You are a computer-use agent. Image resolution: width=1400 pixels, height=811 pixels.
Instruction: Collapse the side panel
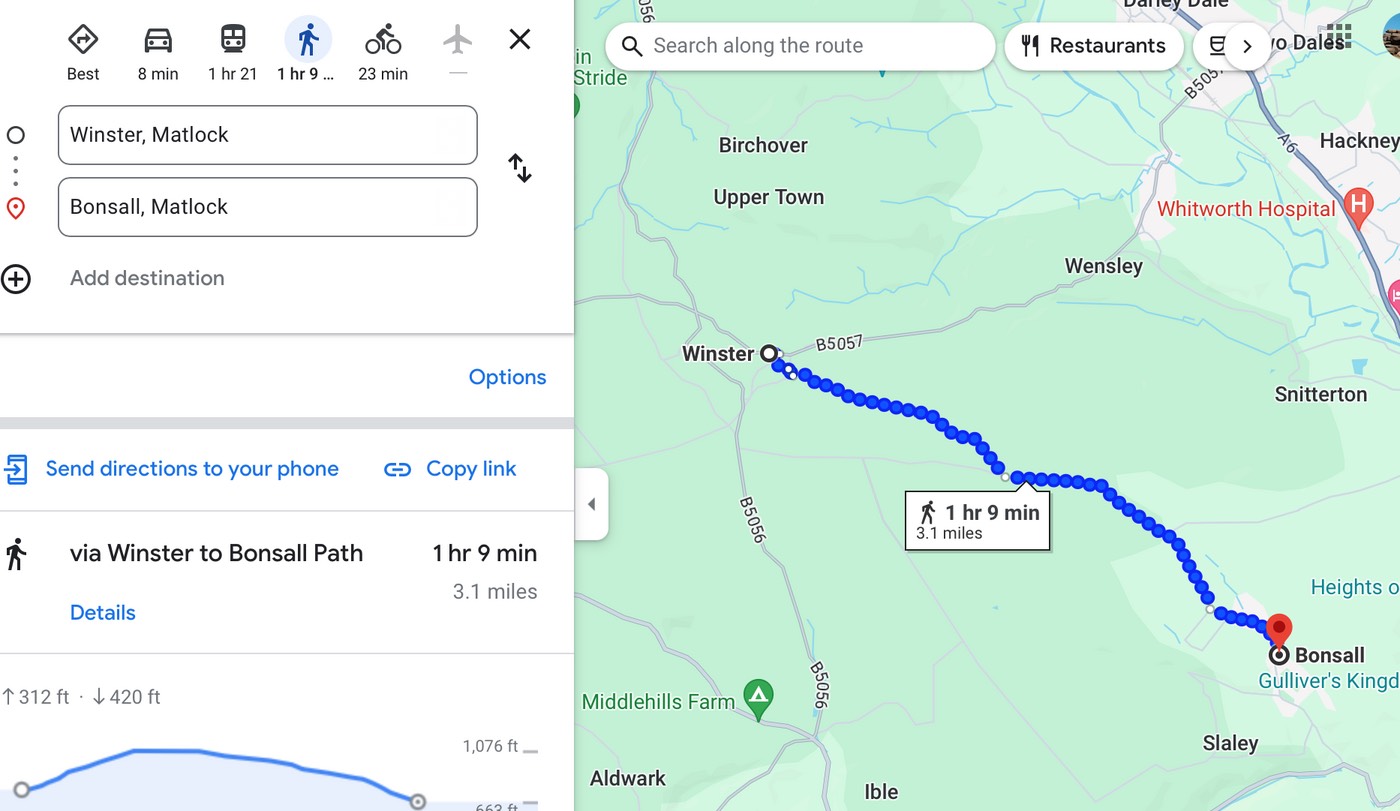pos(591,504)
